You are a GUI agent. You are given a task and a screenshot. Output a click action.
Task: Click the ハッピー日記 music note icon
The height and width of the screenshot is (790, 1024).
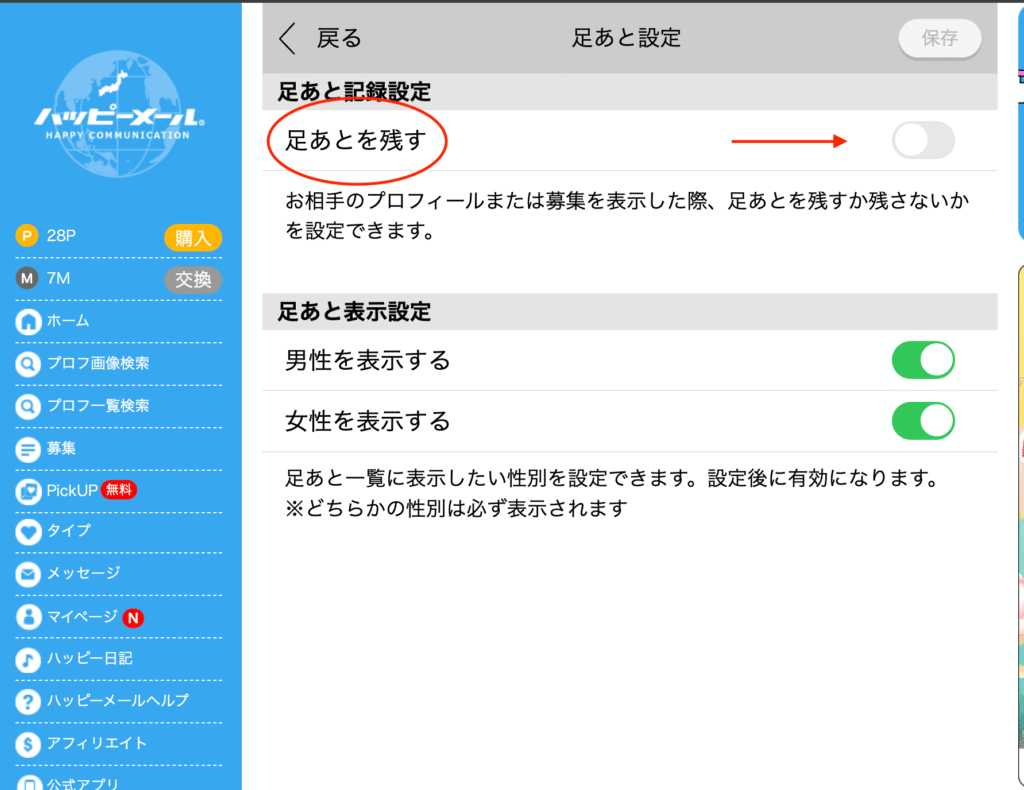tap(28, 659)
